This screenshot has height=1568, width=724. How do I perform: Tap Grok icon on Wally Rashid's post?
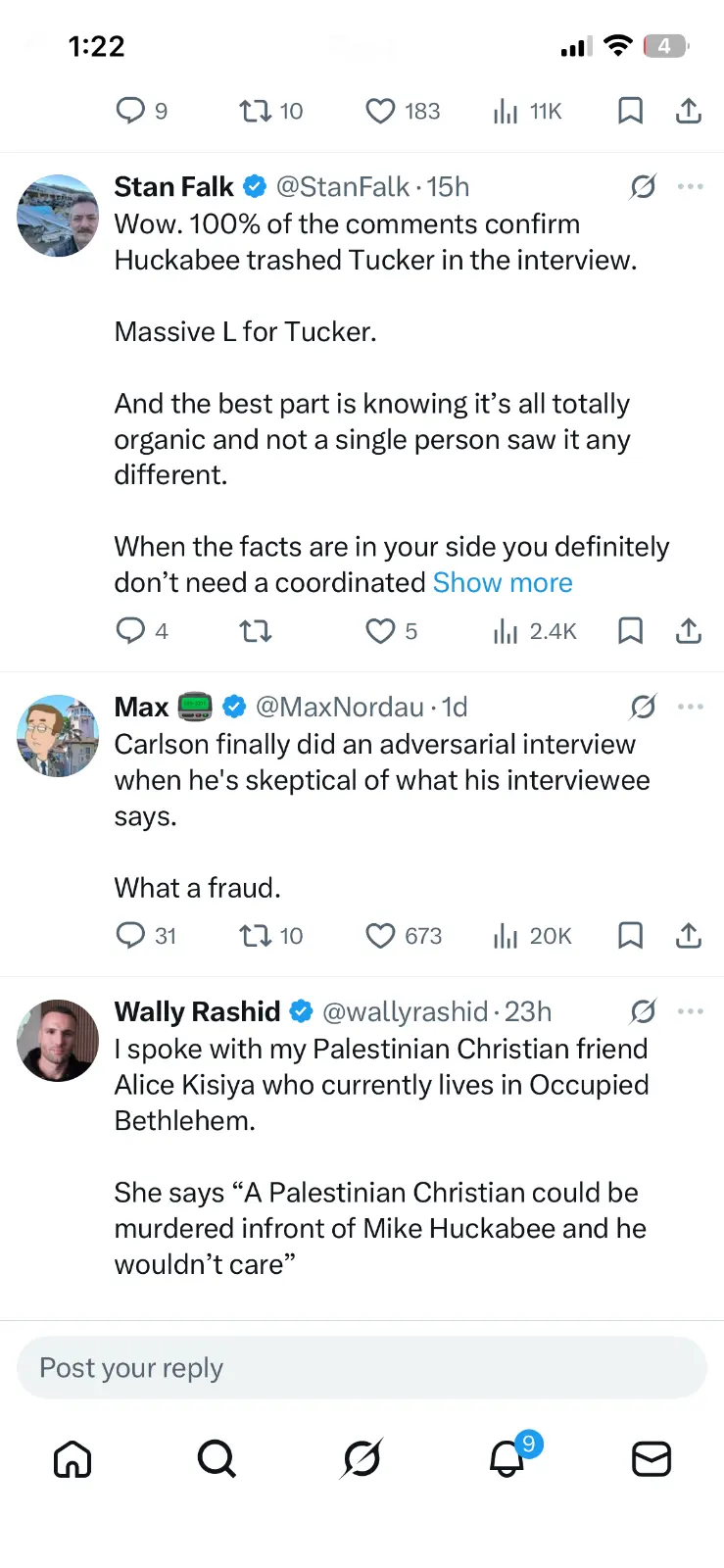643,1011
